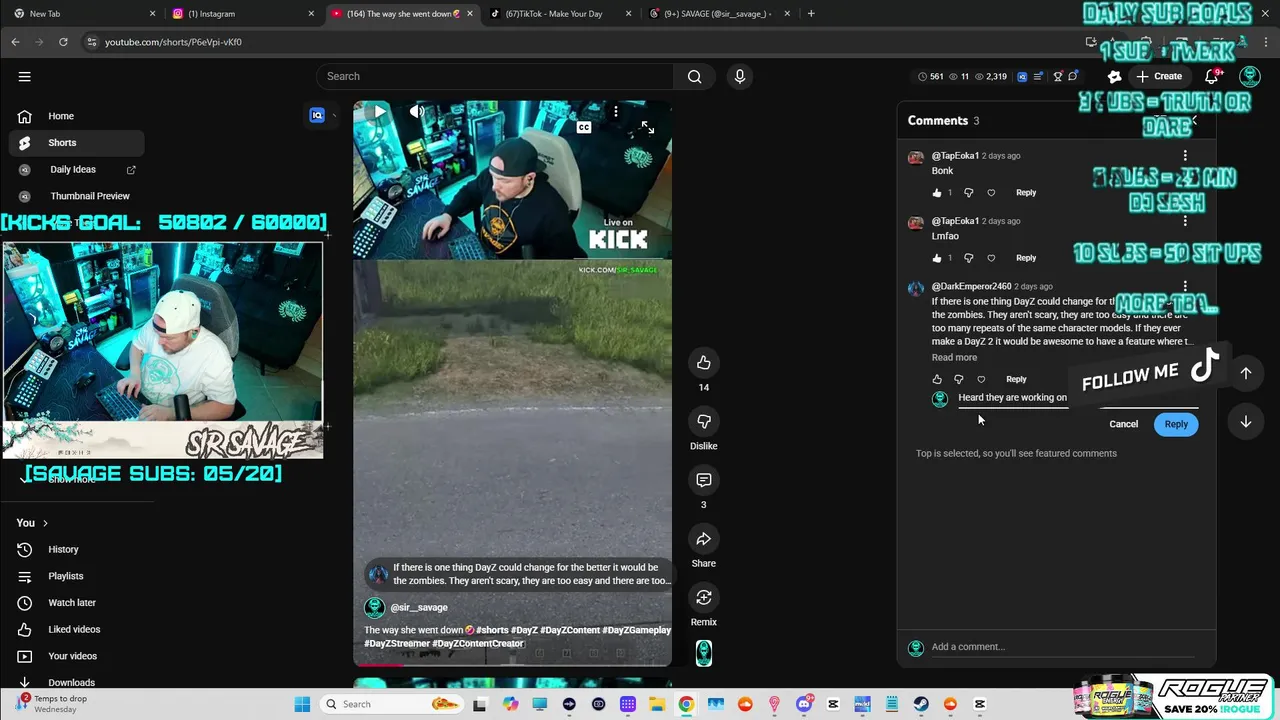Play the short using the play icon
Viewport: 1280px width, 720px height.
pyautogui.click(x=379, y=112)
